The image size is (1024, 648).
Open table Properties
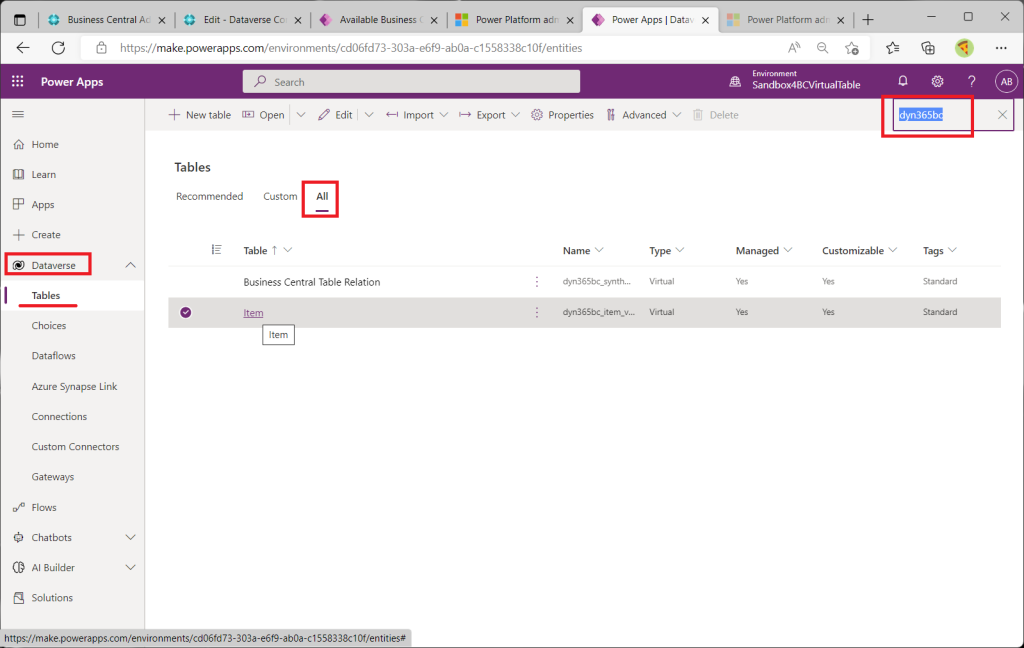coord(562,115)
